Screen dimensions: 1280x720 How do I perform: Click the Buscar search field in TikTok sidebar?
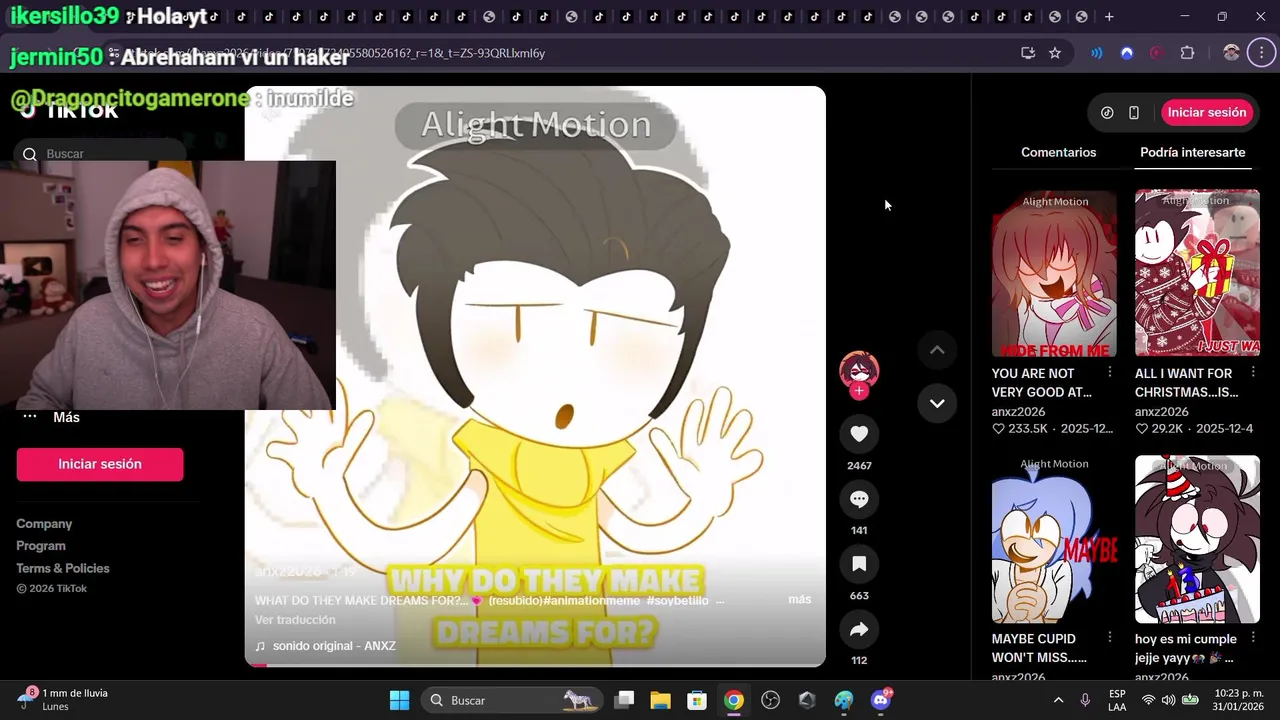pos(100,154)
